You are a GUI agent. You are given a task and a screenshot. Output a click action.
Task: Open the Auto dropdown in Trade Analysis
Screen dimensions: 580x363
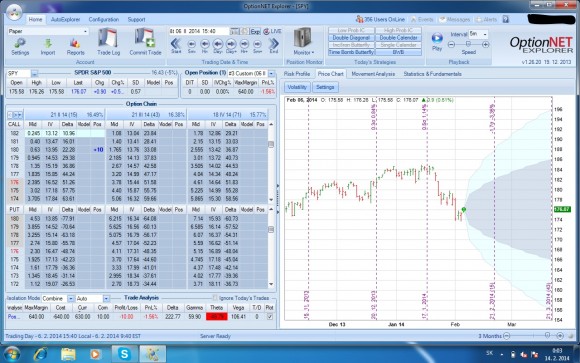(106, 298)
